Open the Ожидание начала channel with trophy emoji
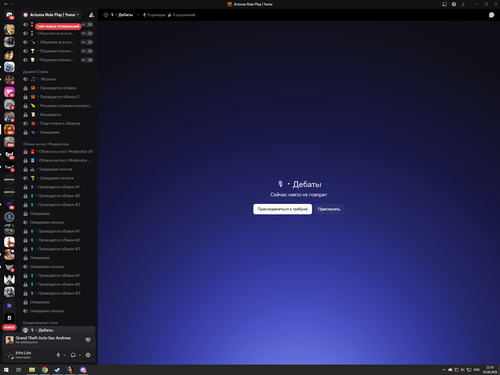 (x=58, y=178)
